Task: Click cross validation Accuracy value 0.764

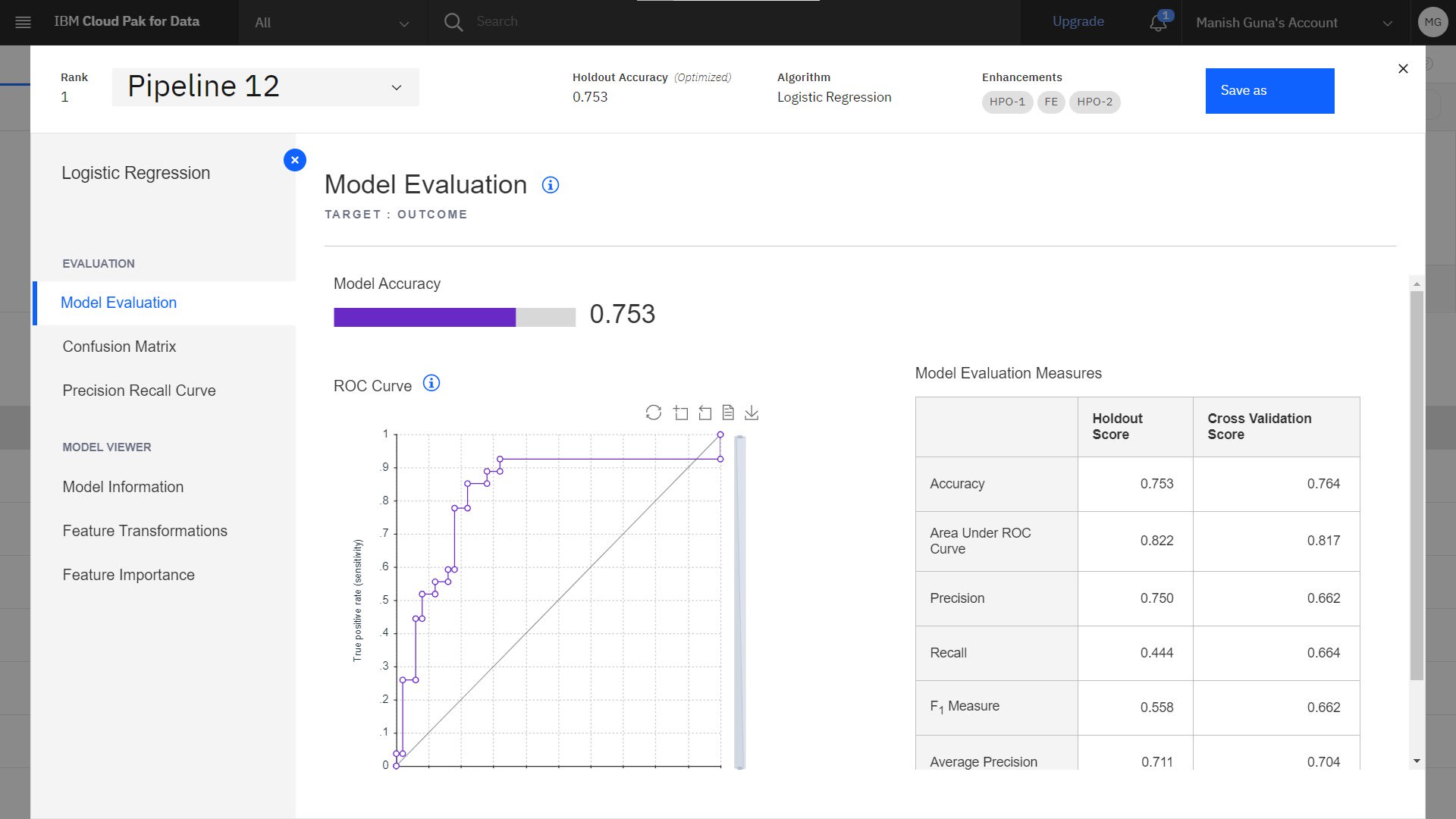Action: coord(1323,484)
